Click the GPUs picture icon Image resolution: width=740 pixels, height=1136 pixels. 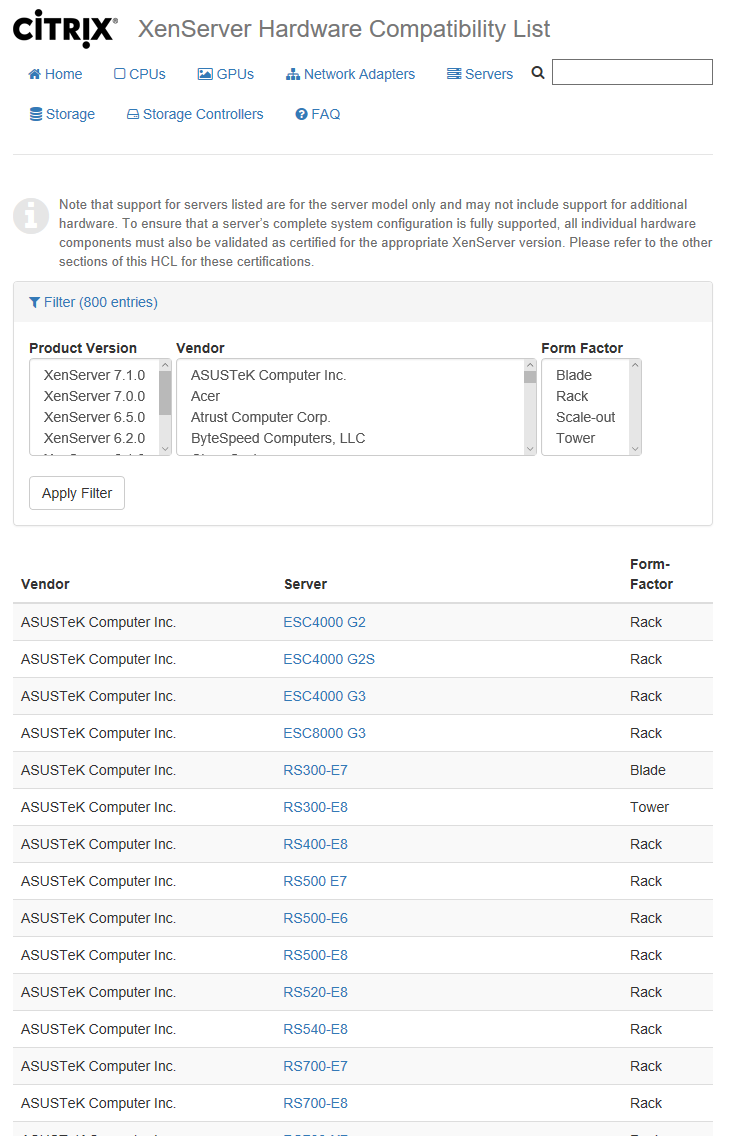pyautogui.click(x=205, y=74)
